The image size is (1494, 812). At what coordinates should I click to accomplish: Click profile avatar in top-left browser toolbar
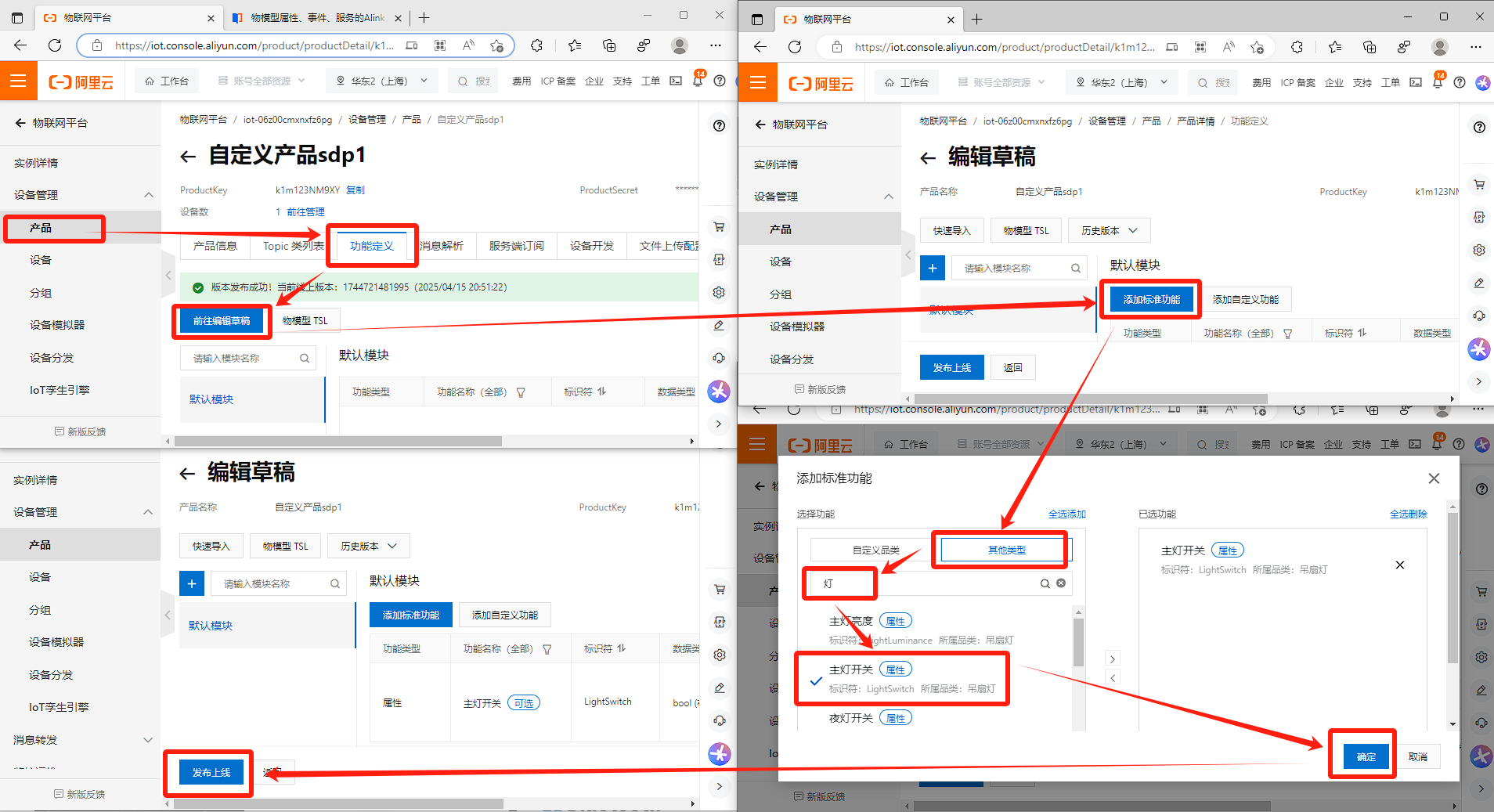(x=680, y=45)
